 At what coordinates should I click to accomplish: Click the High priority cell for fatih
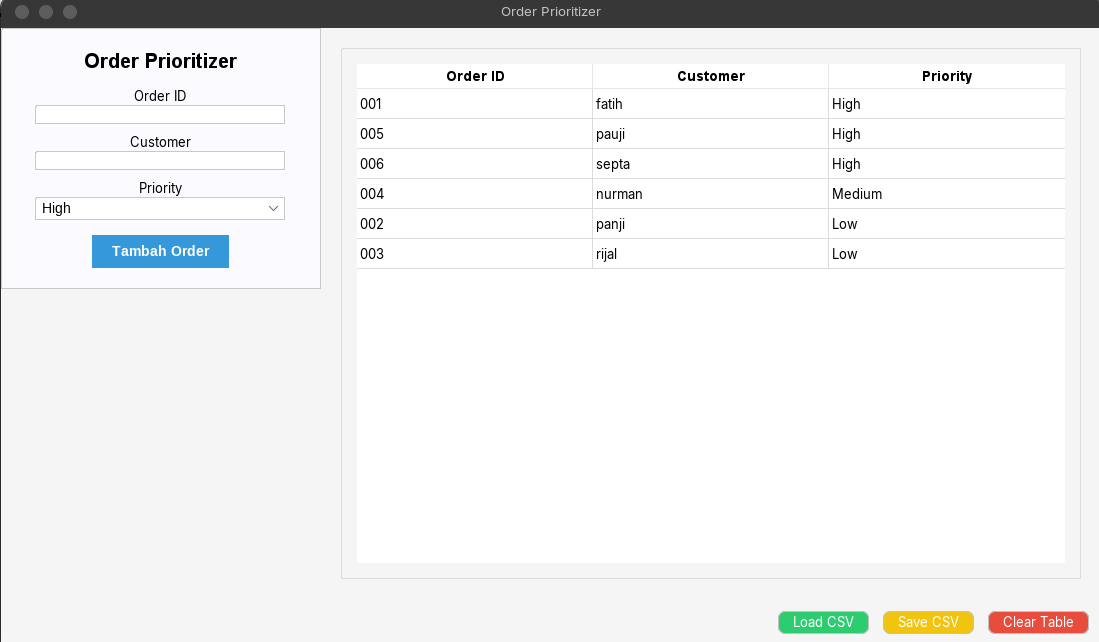pyautogui.click(x=946, y=104)
